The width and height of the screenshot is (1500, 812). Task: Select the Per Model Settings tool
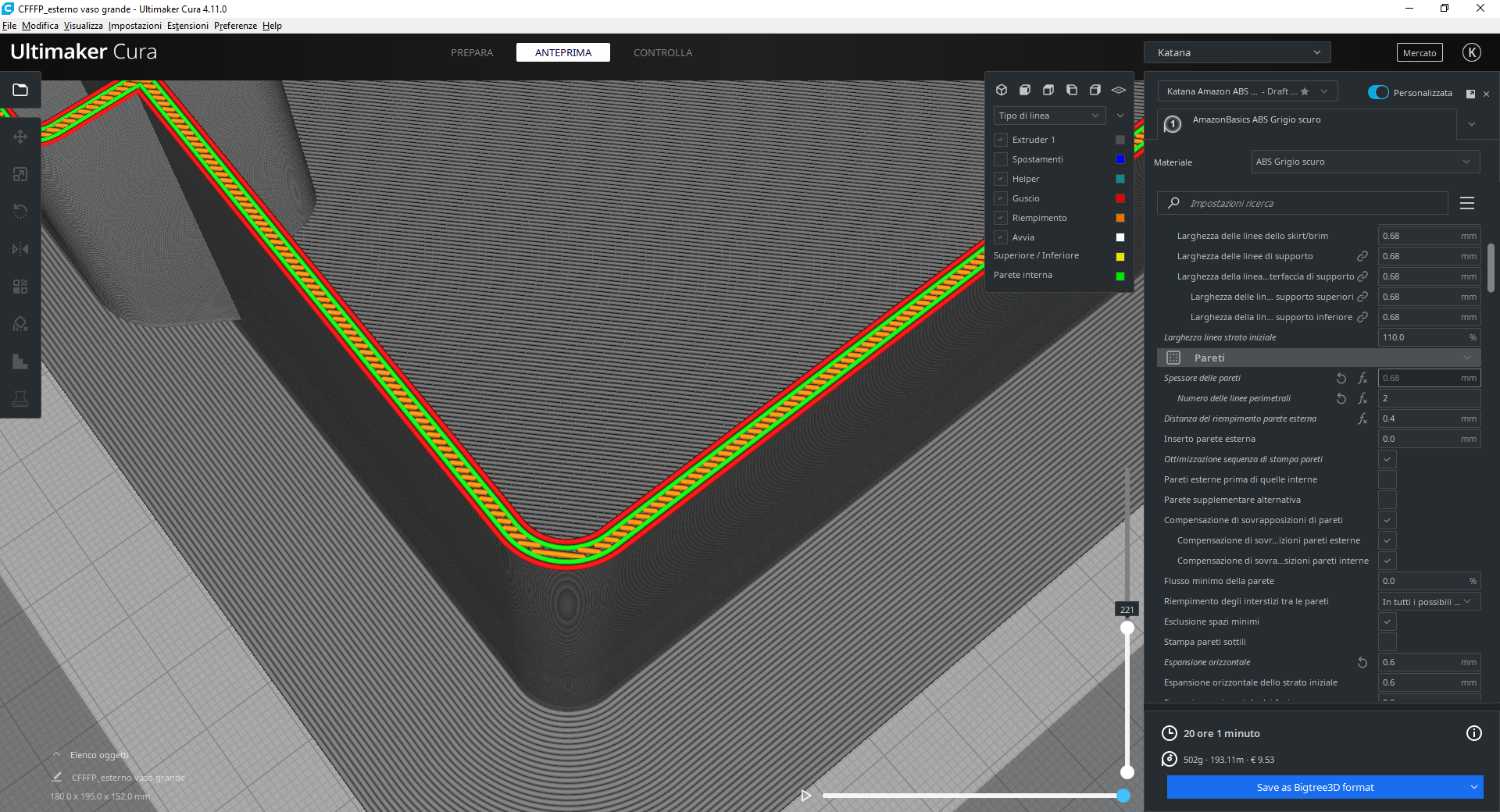[20, 287]
